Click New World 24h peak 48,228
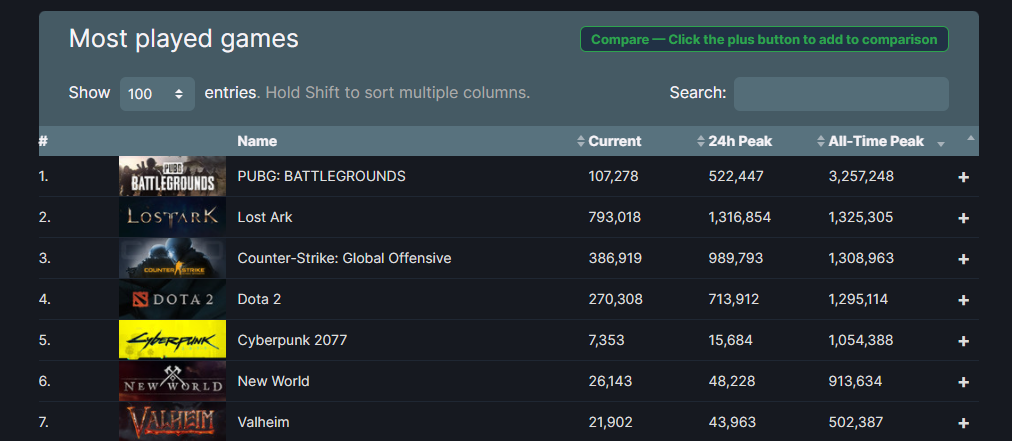 click(x=732, y=381)
